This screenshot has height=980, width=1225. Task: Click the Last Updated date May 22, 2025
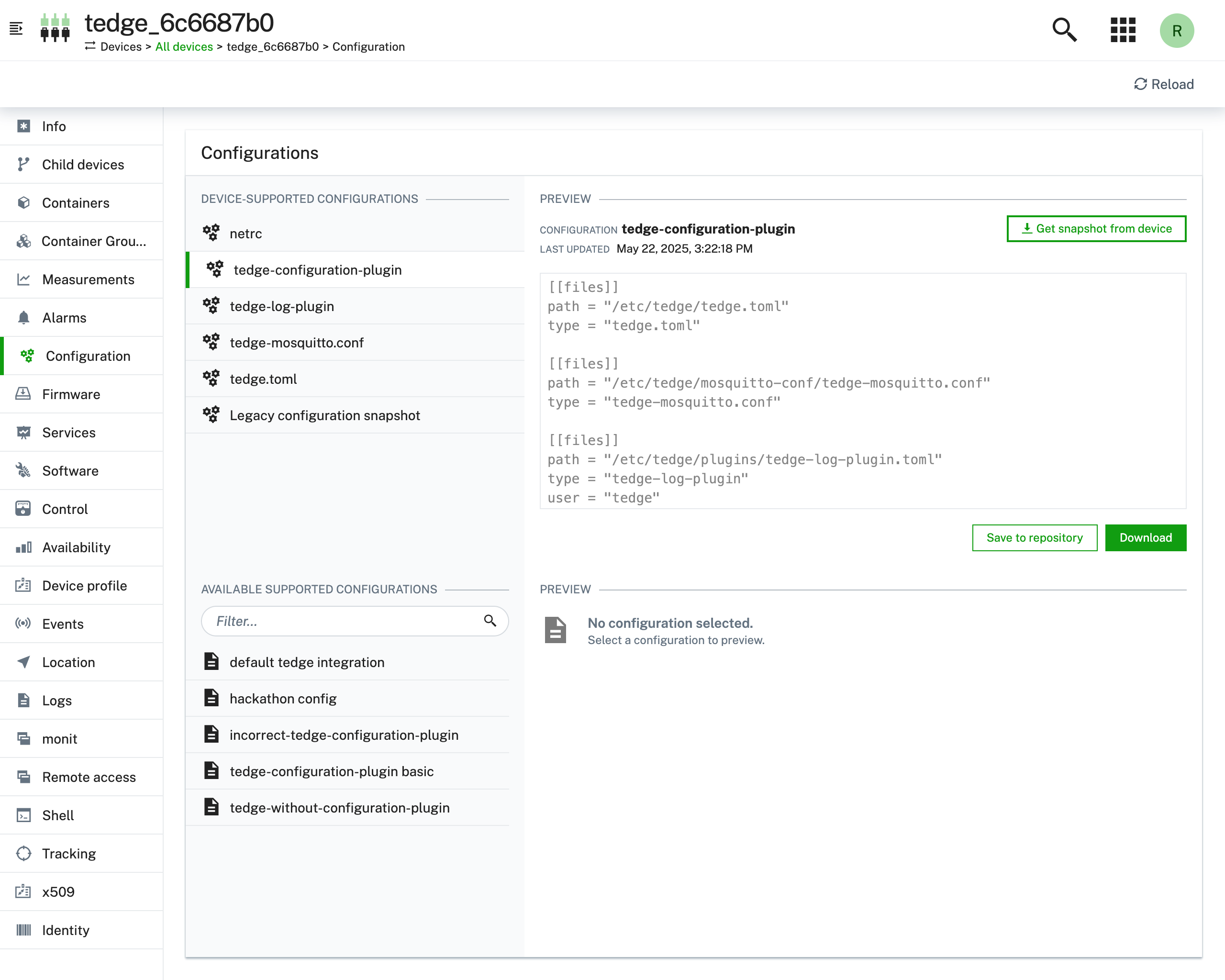pyautogui.click(x=684, y=249)
